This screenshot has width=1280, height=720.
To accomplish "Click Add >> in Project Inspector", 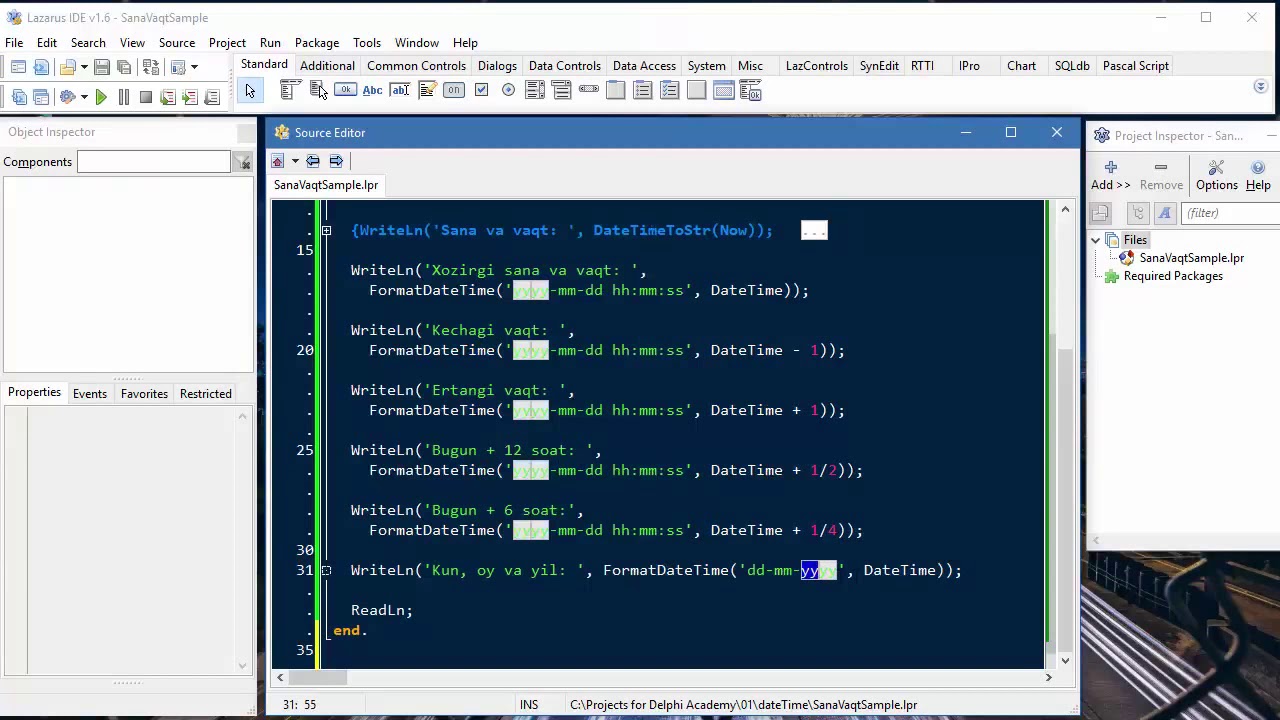I will click(1110, 176).
